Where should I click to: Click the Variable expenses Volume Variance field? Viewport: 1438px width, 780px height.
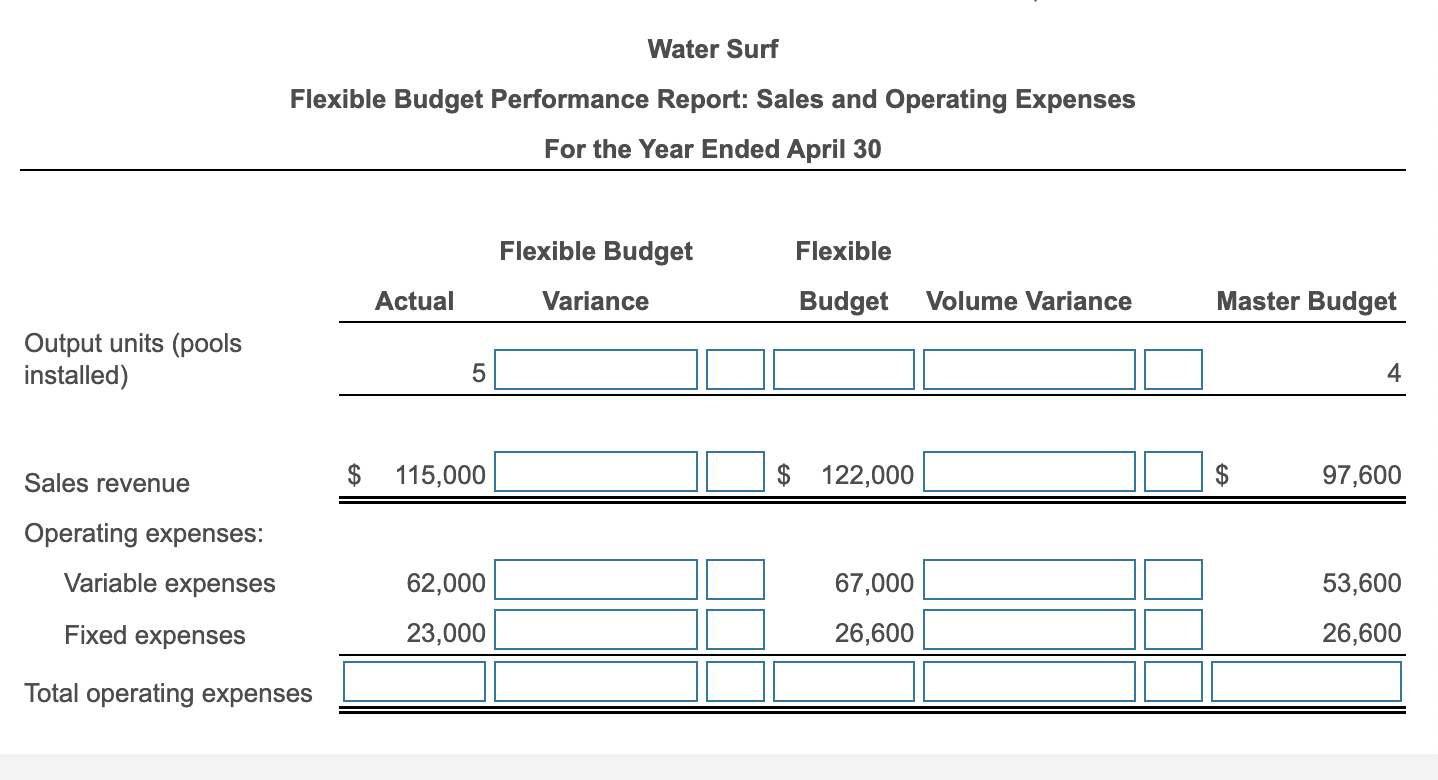point(1028,579)
